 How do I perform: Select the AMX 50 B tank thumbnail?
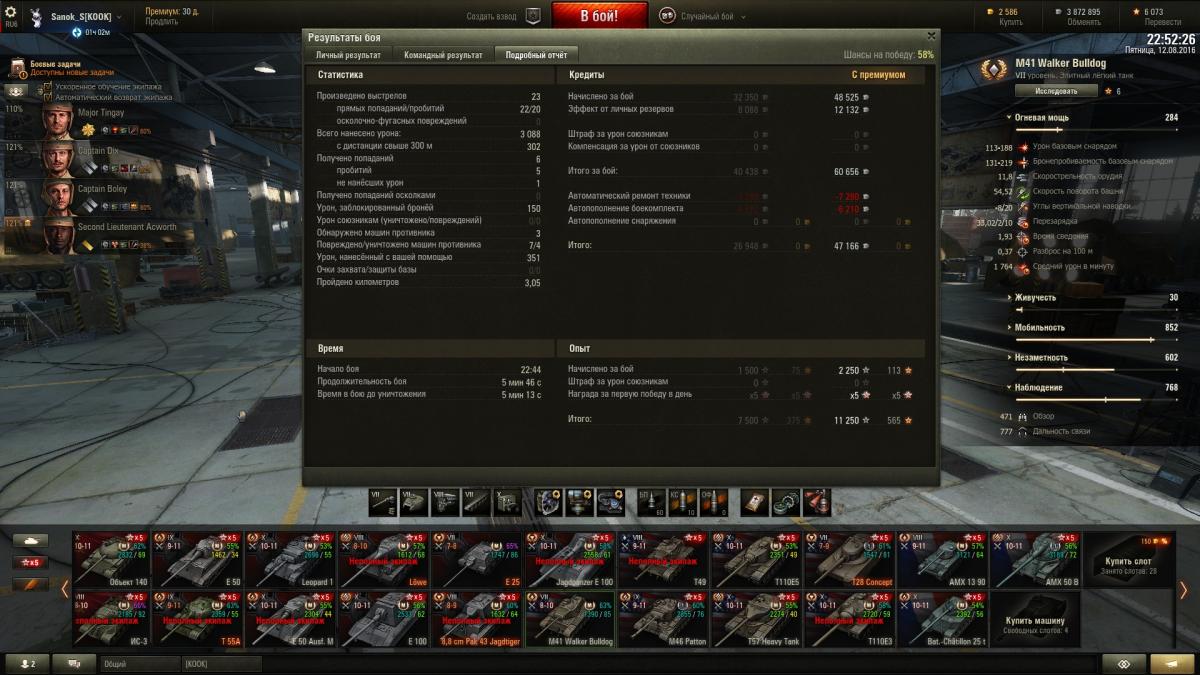pyautogui.click(x=1035, y=560)
